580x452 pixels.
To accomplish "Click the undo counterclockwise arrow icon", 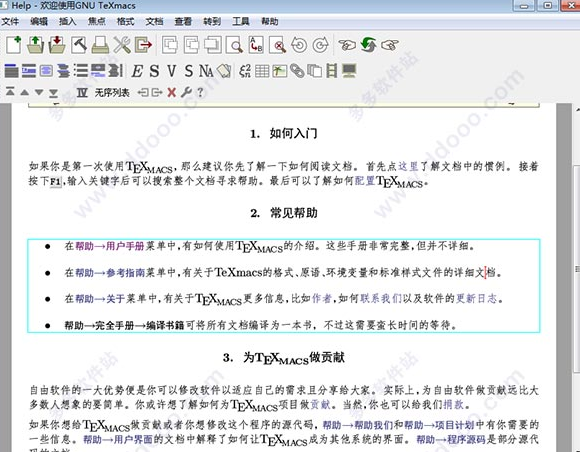I will pos(299,45).
